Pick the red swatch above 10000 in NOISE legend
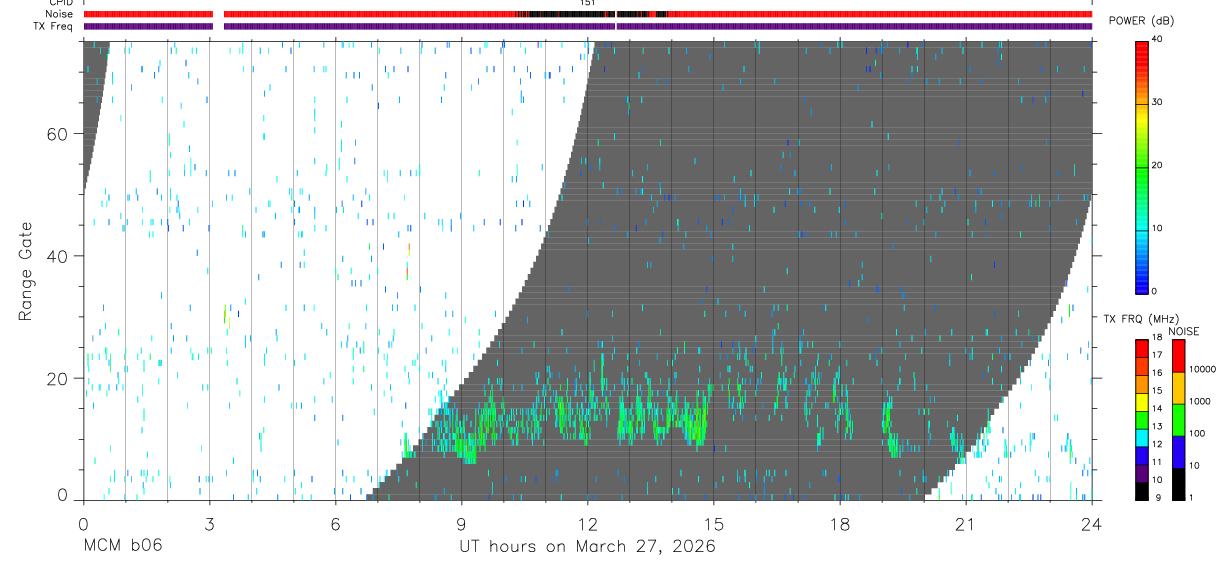Viewport: 1228px width, 567px height. point(1178,356)
